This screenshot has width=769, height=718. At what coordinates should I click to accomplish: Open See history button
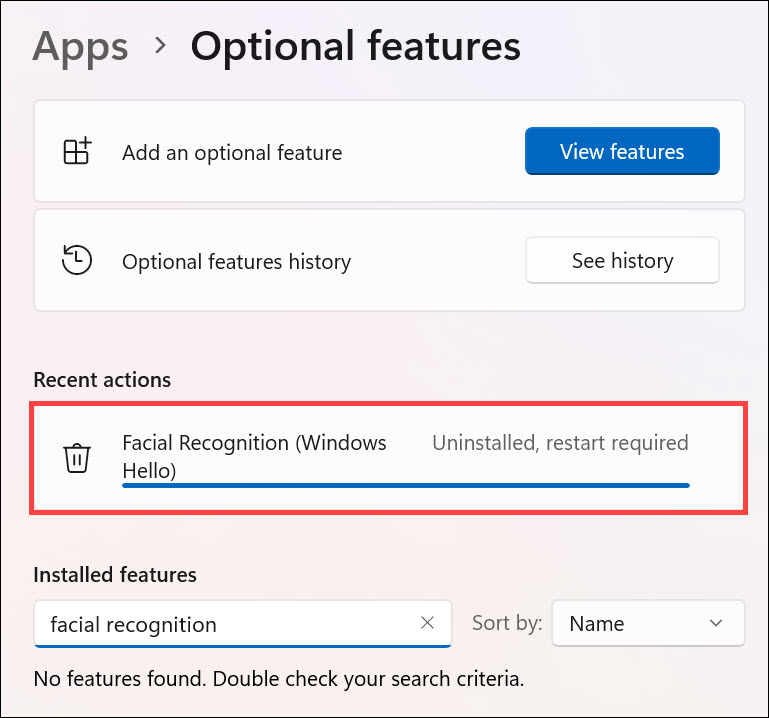click(x=622, y=261)
